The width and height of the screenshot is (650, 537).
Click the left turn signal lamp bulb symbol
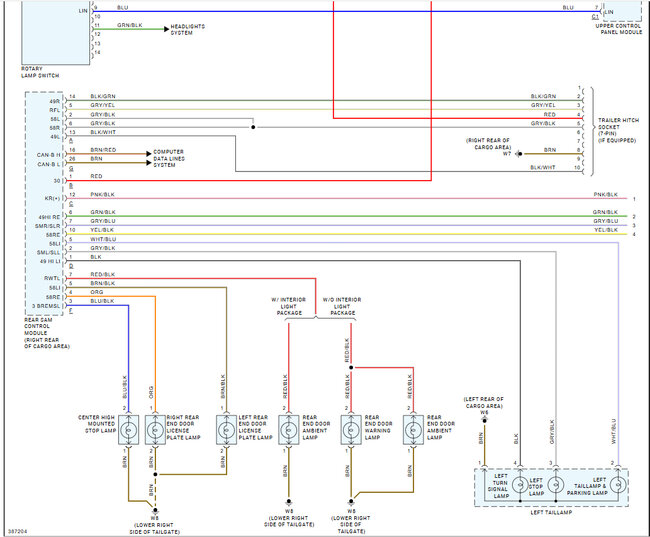click(520, 484)
